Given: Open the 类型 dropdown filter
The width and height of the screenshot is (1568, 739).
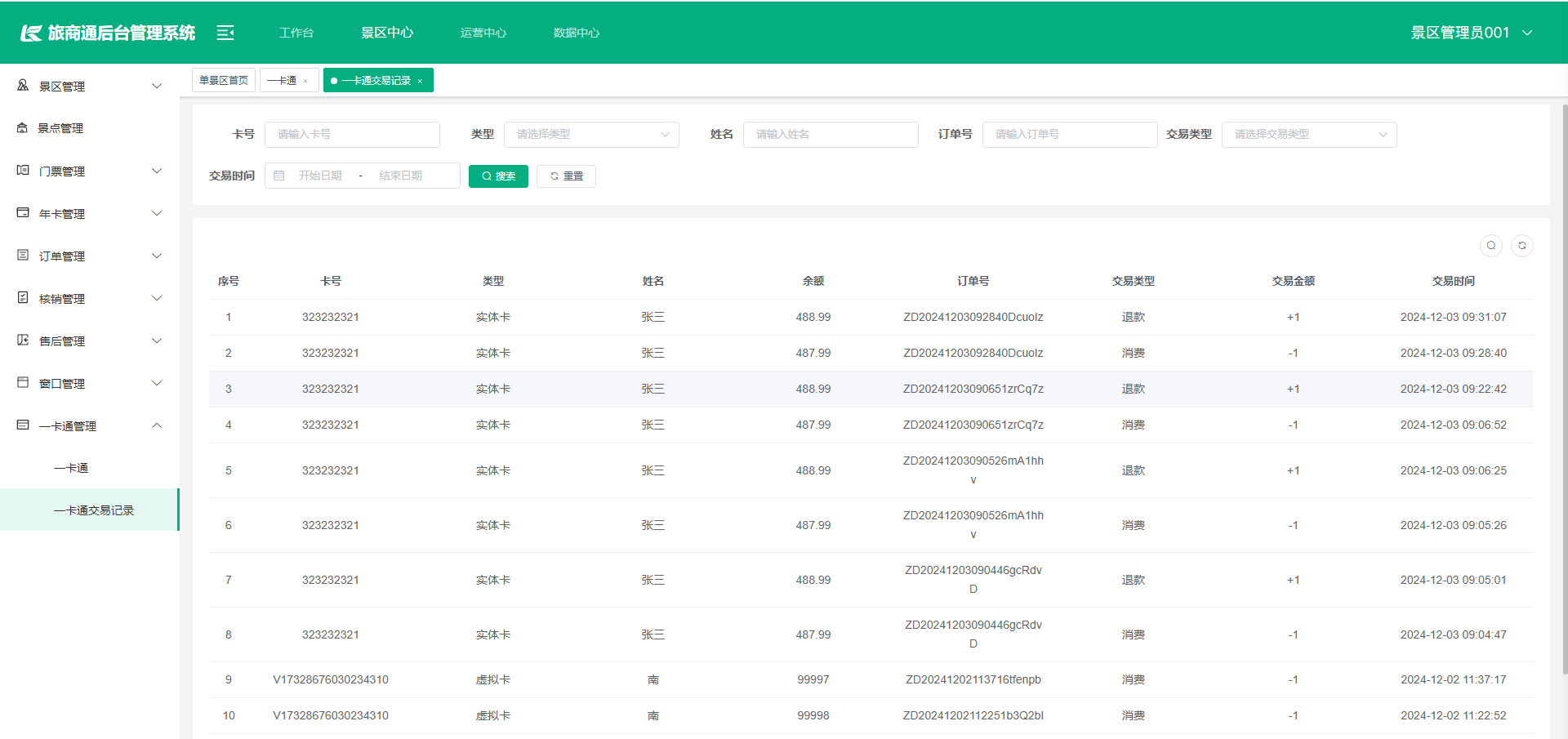Looking at the screenshot, I should click(591, 135).
